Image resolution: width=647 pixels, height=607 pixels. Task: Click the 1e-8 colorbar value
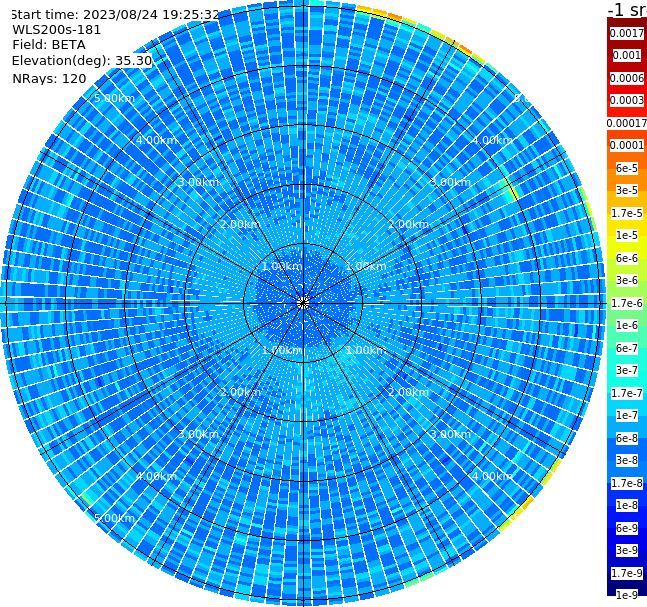(x=627, y=505)
